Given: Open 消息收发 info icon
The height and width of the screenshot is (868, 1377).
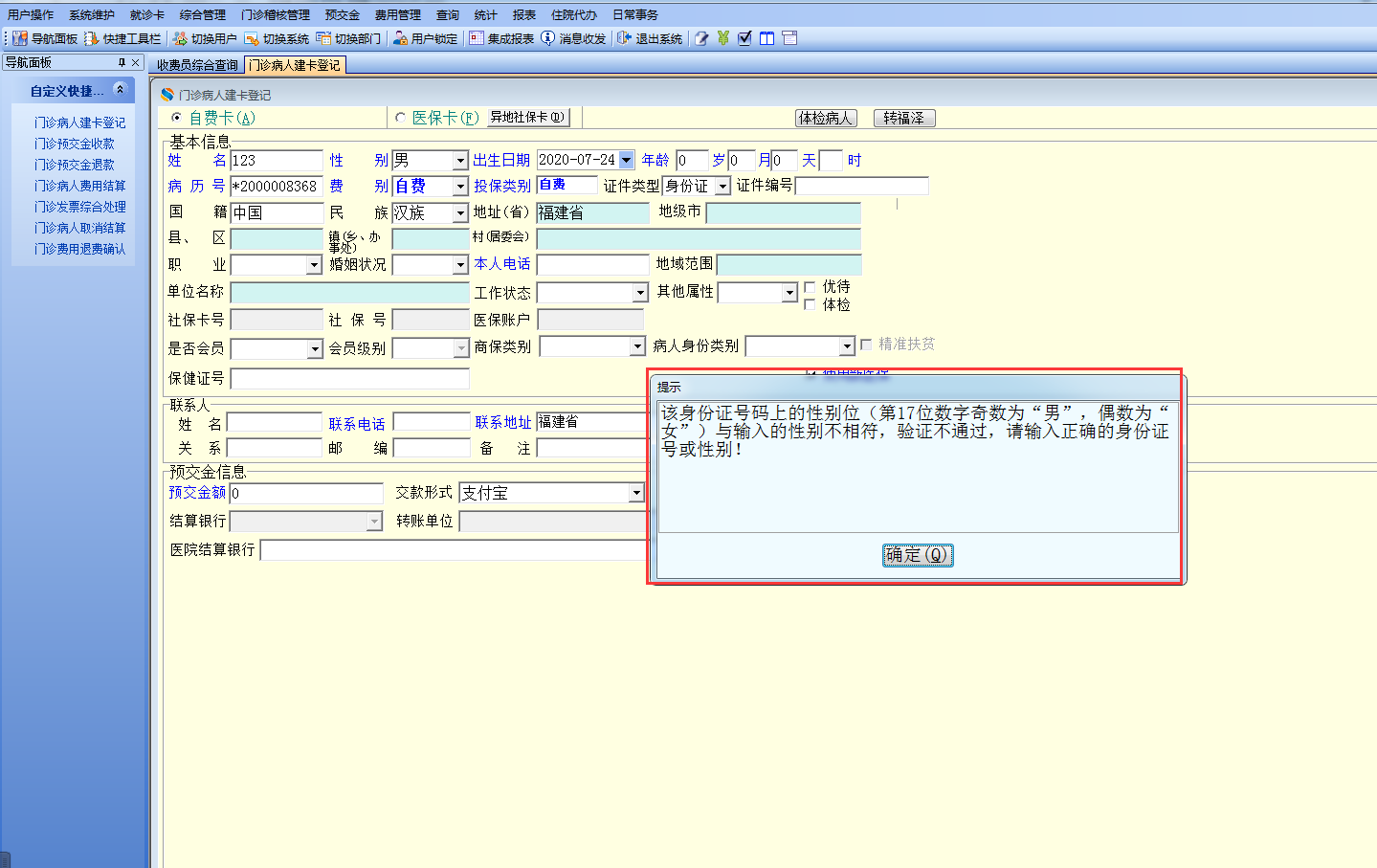Looking at the screenshot, I should tap(548, 38).
